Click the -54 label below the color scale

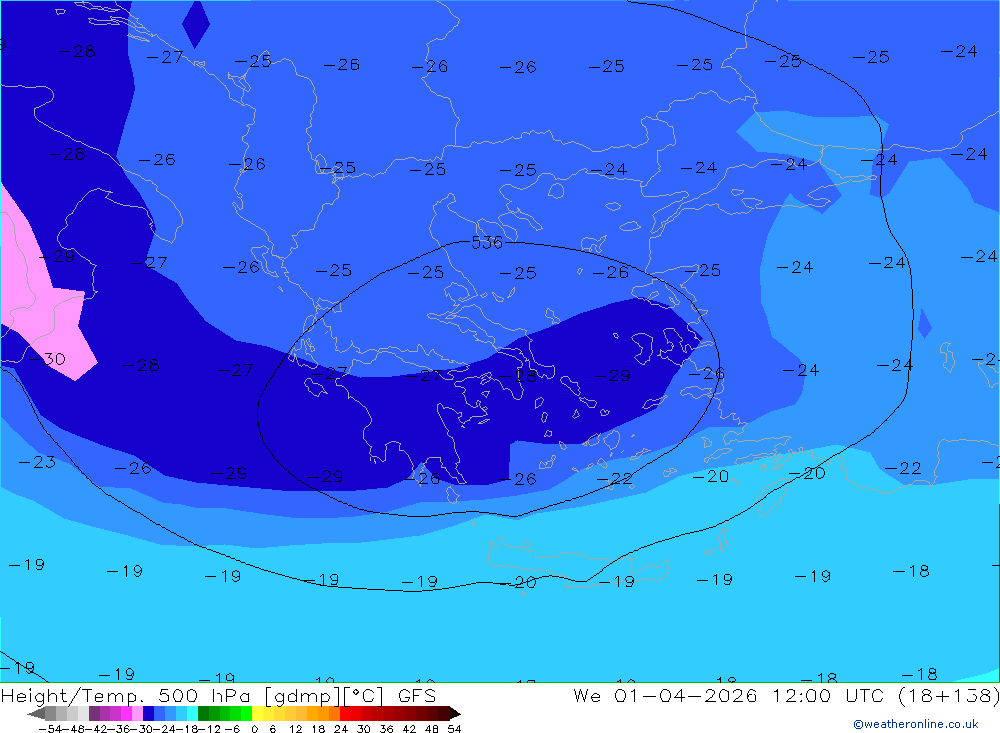(50, 729)
